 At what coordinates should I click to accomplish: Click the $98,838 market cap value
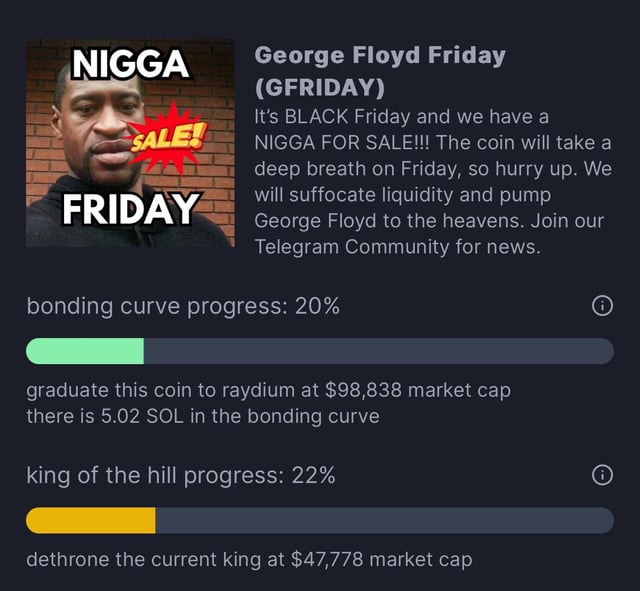(370, 390)
